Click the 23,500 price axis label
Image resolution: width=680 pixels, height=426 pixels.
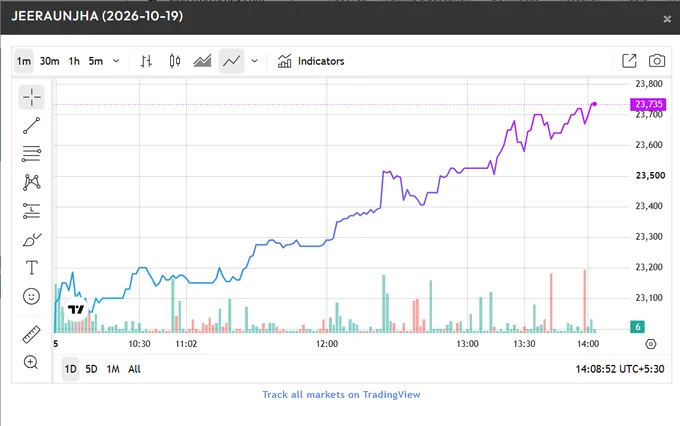pos(650,176)
